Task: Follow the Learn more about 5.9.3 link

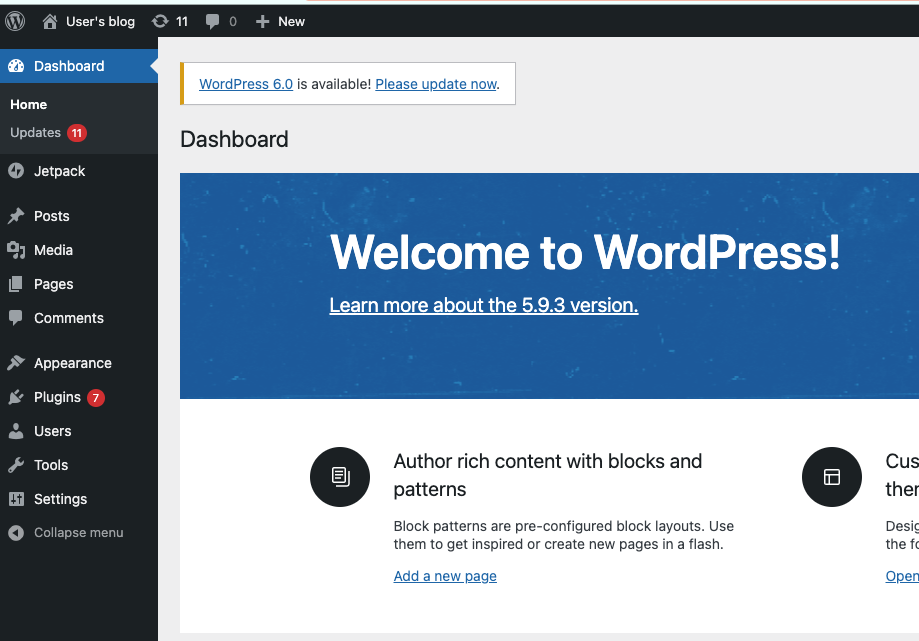Action: pos(483,305)
